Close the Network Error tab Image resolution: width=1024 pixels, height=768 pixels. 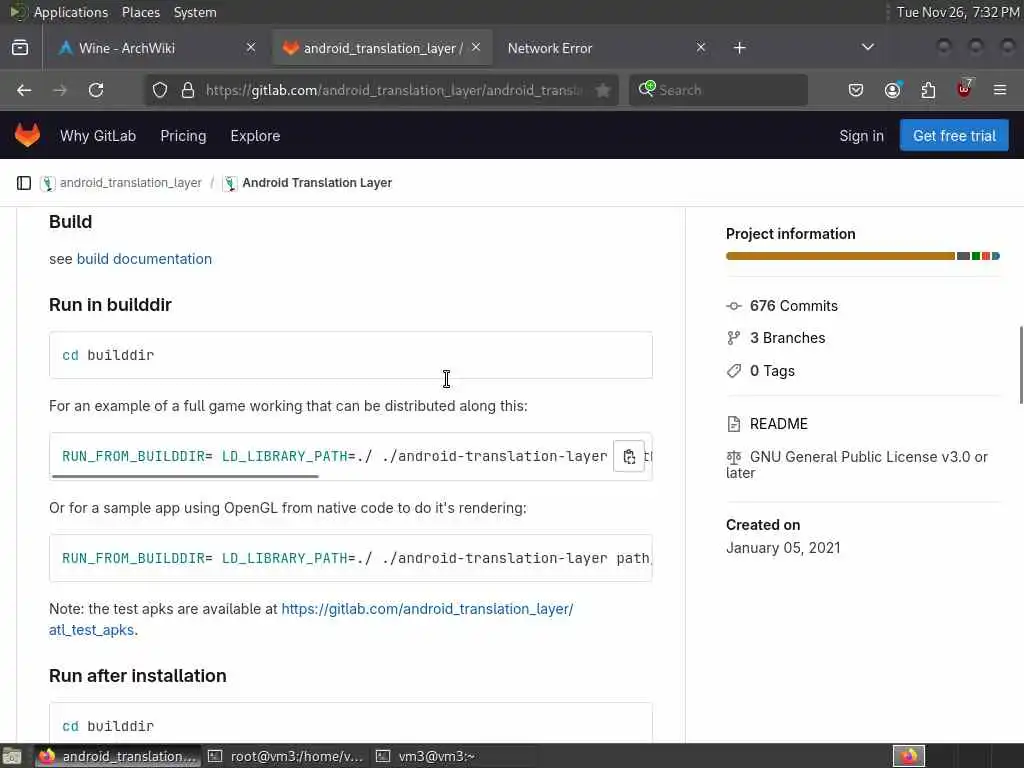click(x=701, y=48)
